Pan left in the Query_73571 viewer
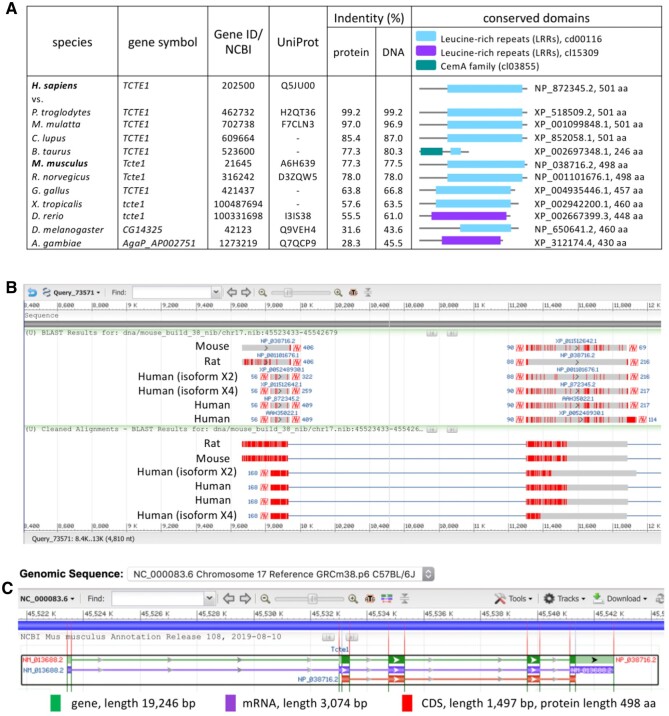Screen dimensions: 669x716 232,292
